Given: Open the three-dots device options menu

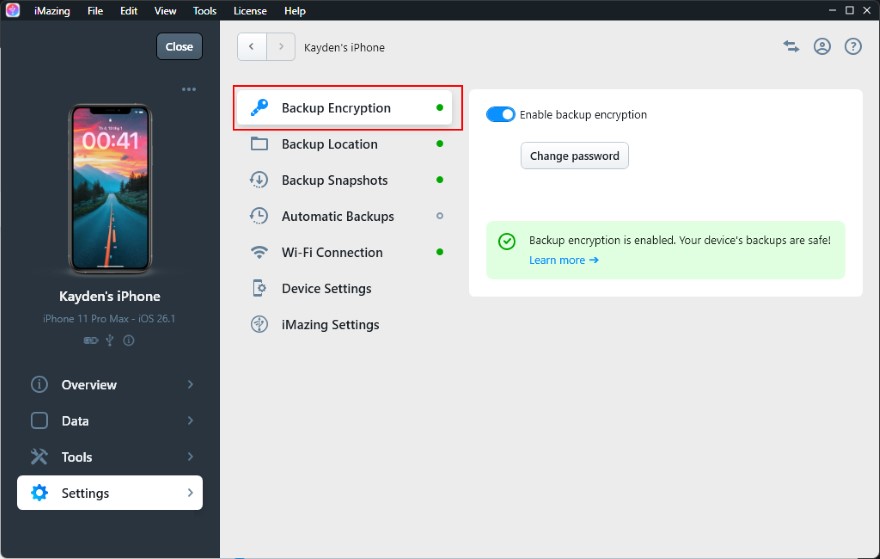Looking at the screenshot, I should [x=189, y=90].
